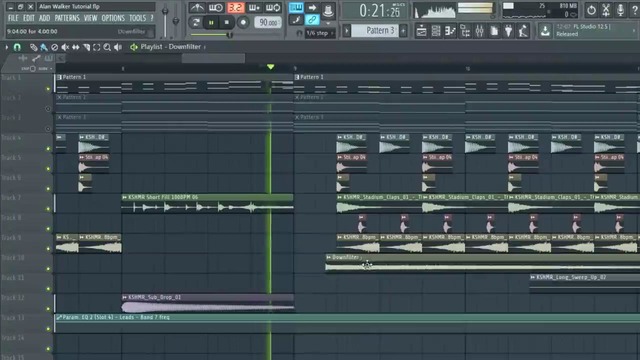Open the Mixer faders icon

pyautogui.click(x=479, y=31)
